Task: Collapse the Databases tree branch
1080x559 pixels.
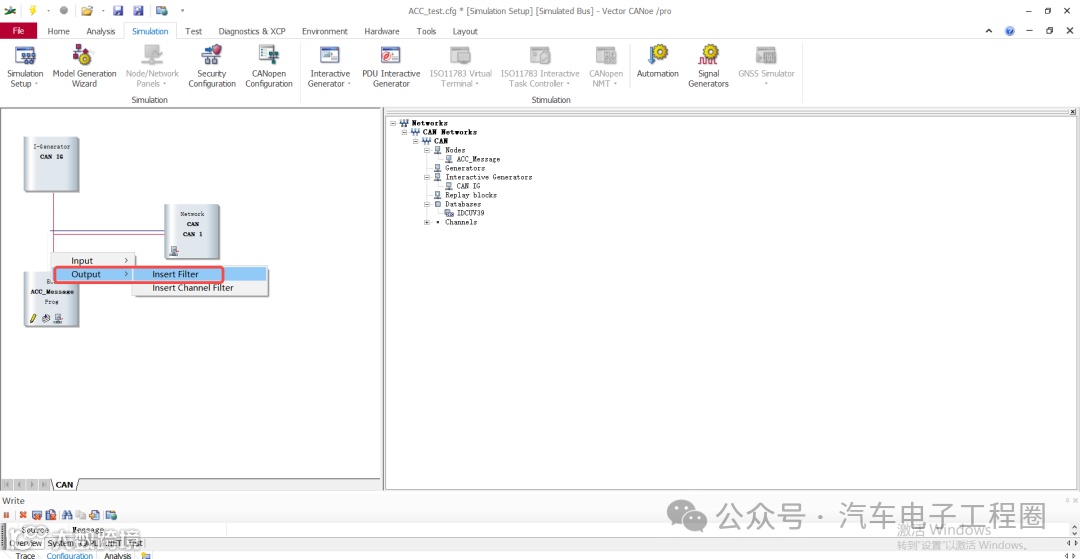Action: (x=427, y=204)
